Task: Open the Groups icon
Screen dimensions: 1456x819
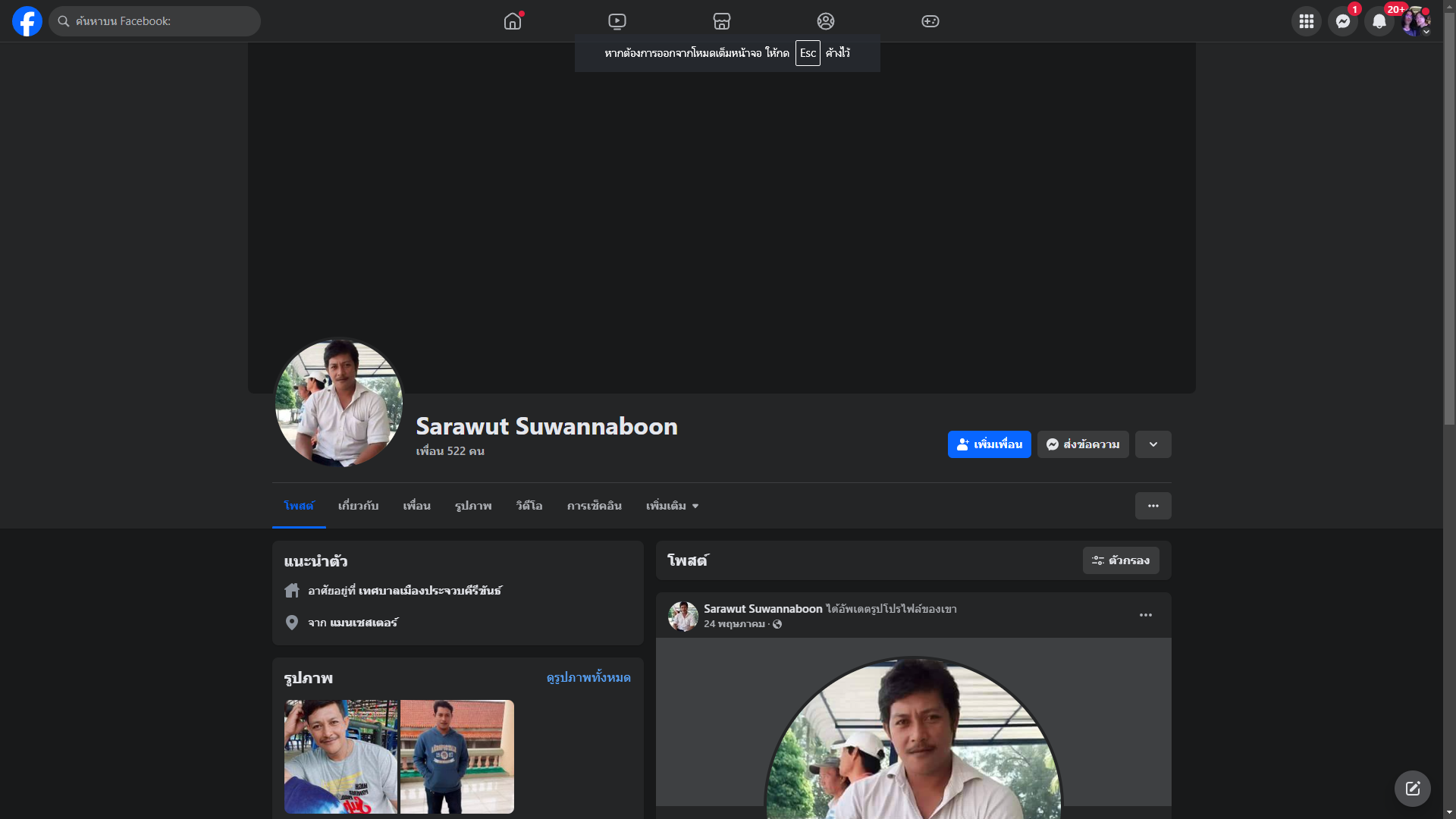Action: [826, 21]
